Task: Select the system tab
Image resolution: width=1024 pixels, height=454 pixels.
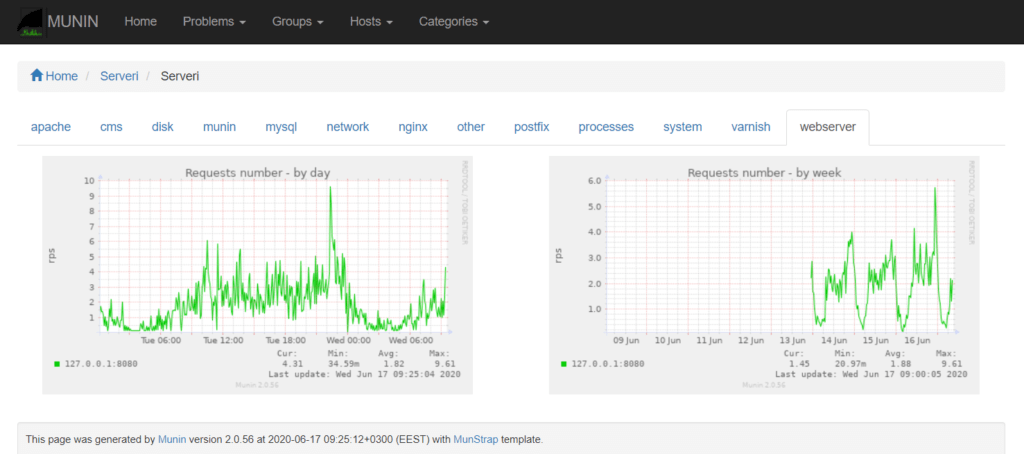Action: pos(682,127)
